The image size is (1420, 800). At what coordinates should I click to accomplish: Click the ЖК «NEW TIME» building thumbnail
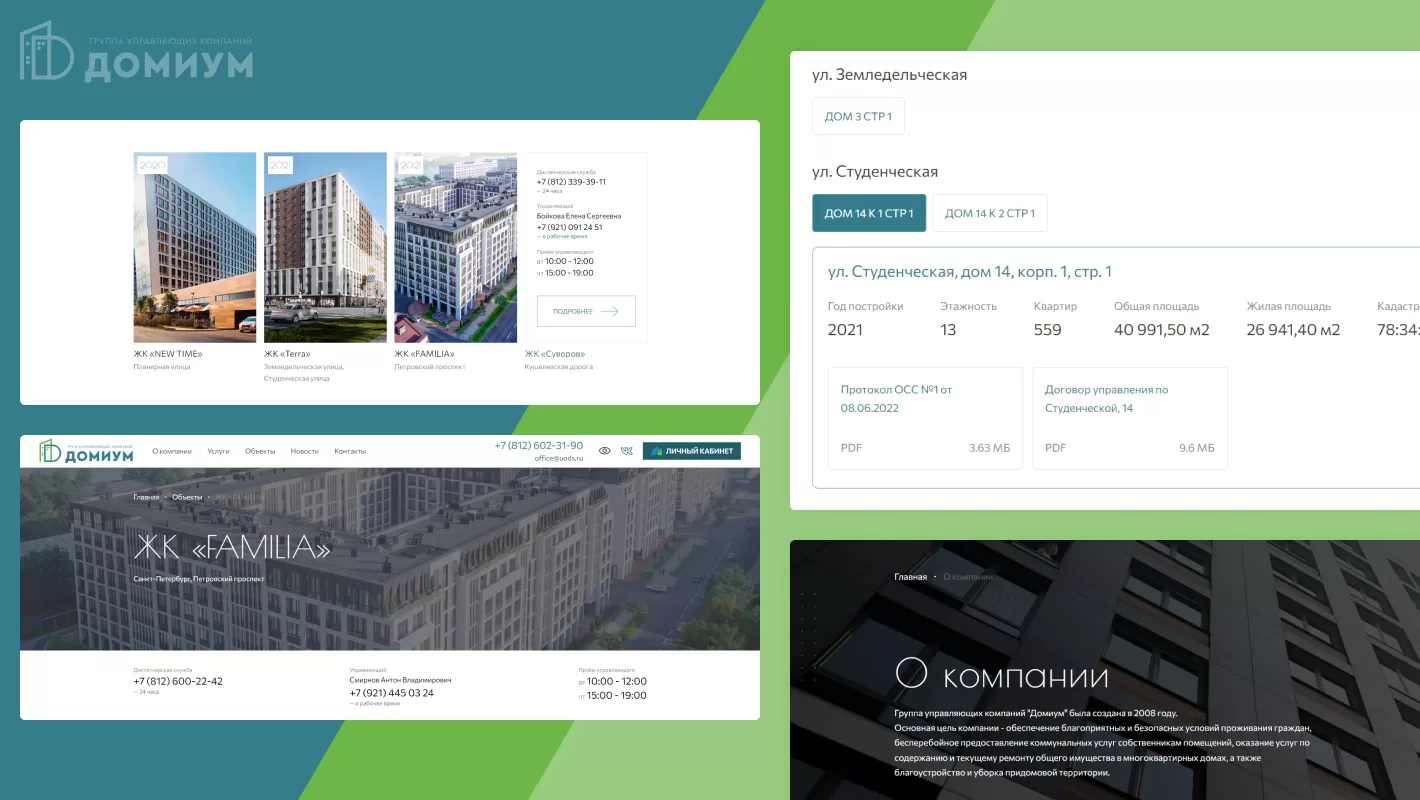195,247
